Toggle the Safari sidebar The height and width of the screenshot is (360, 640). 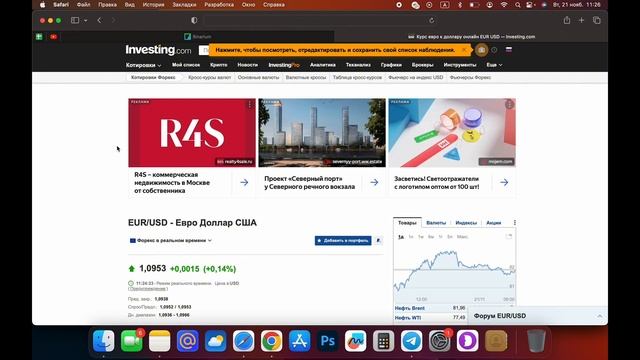pyautogui.click(x=75, y=20)
